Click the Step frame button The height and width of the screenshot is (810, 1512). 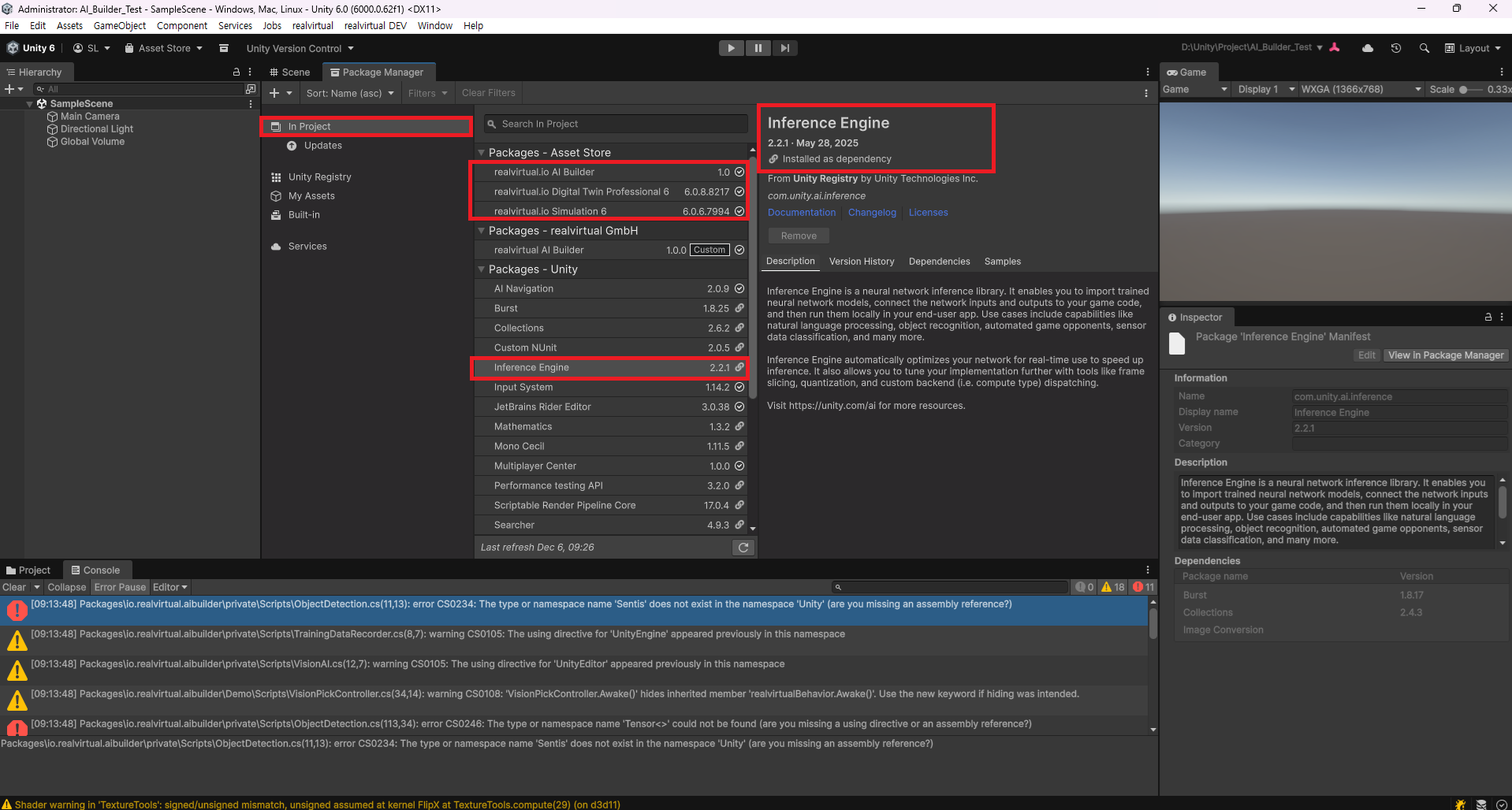[784, 48]
